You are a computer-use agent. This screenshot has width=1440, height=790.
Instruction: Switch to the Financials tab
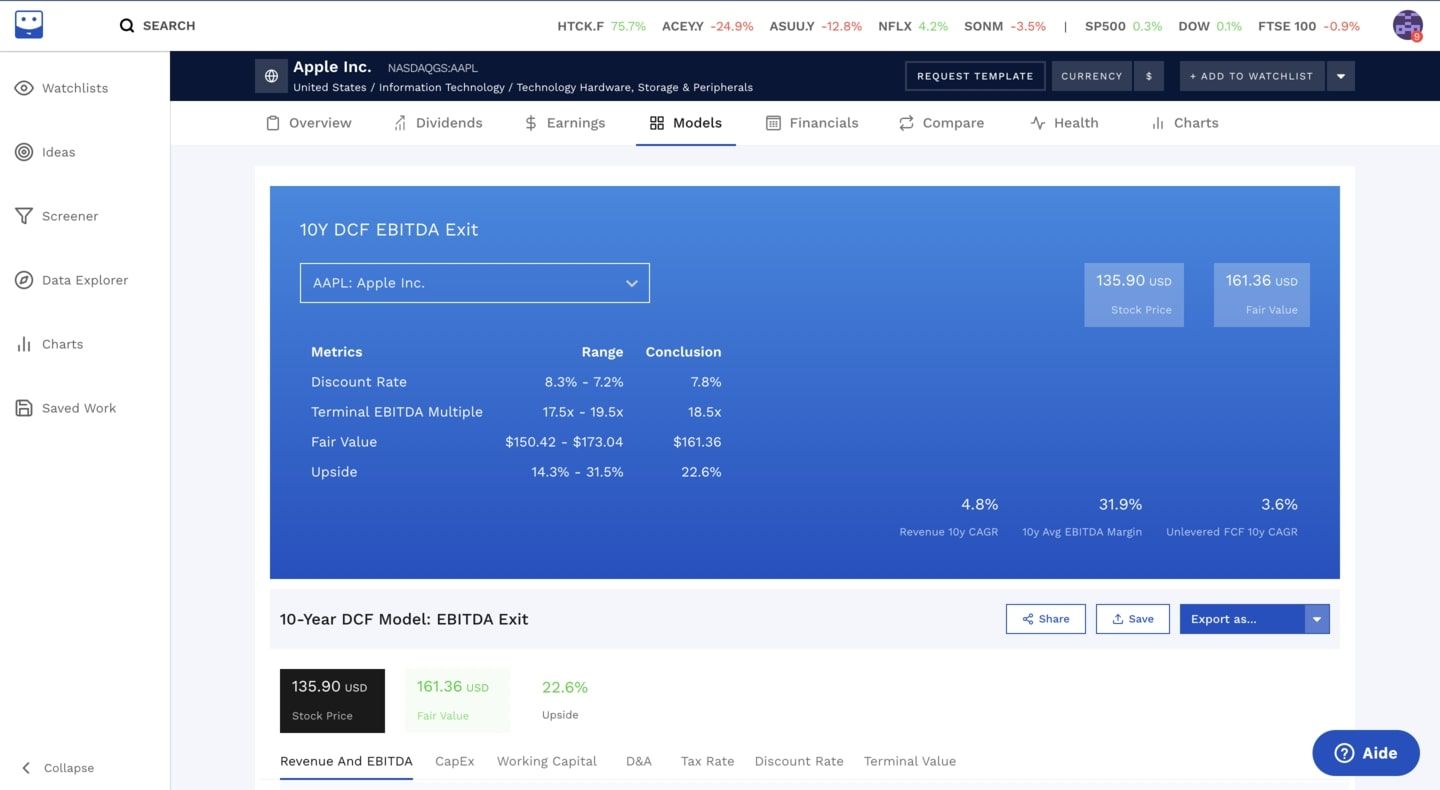[811, 123]
